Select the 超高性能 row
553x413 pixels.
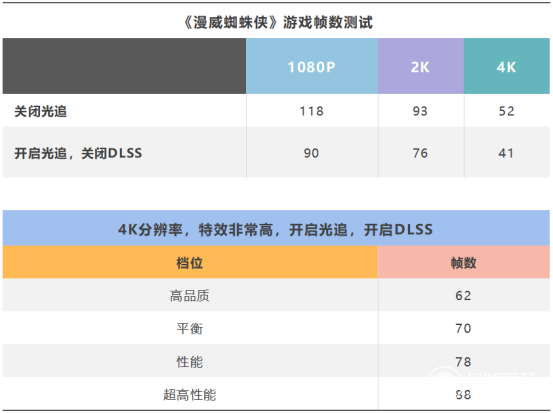click(x=276, y=393)
